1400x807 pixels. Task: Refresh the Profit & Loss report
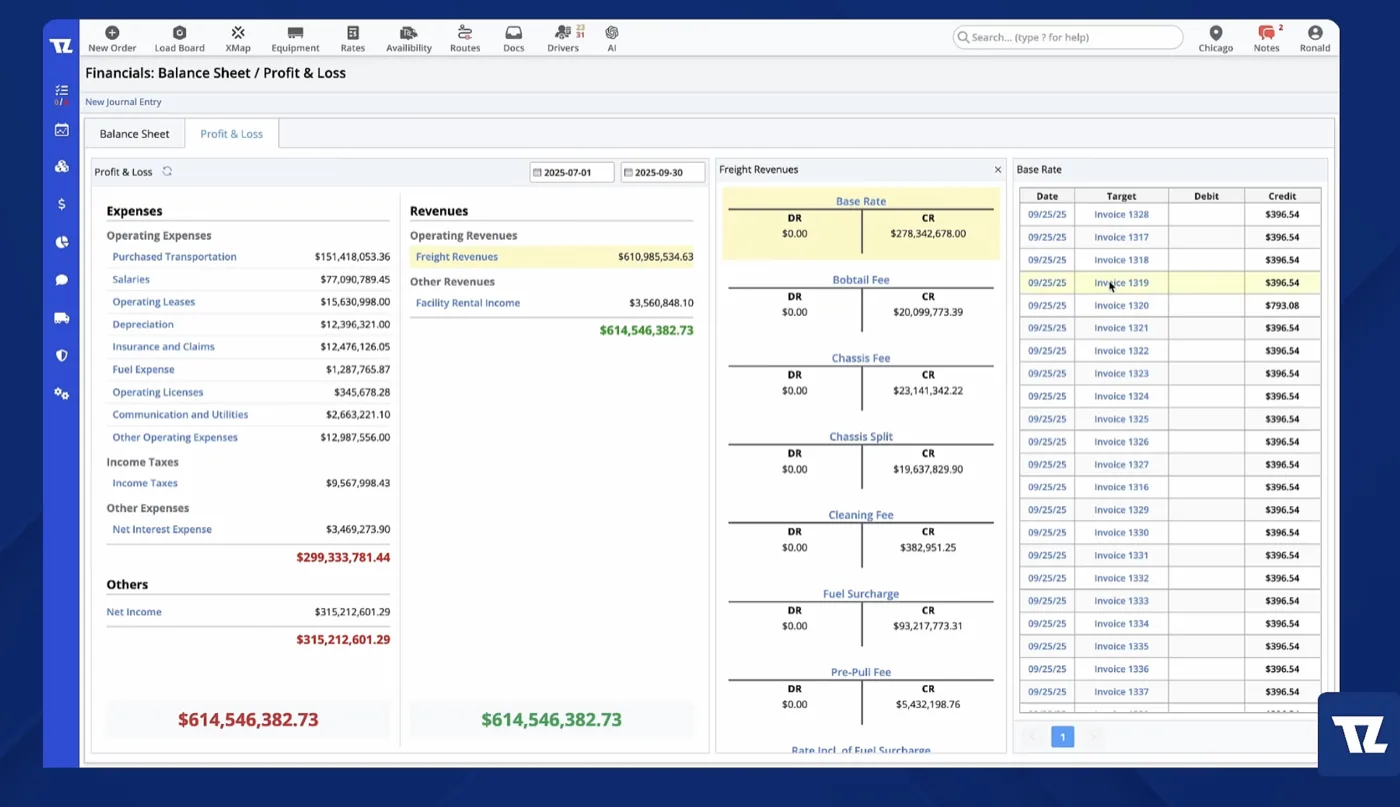pos(167,171)
